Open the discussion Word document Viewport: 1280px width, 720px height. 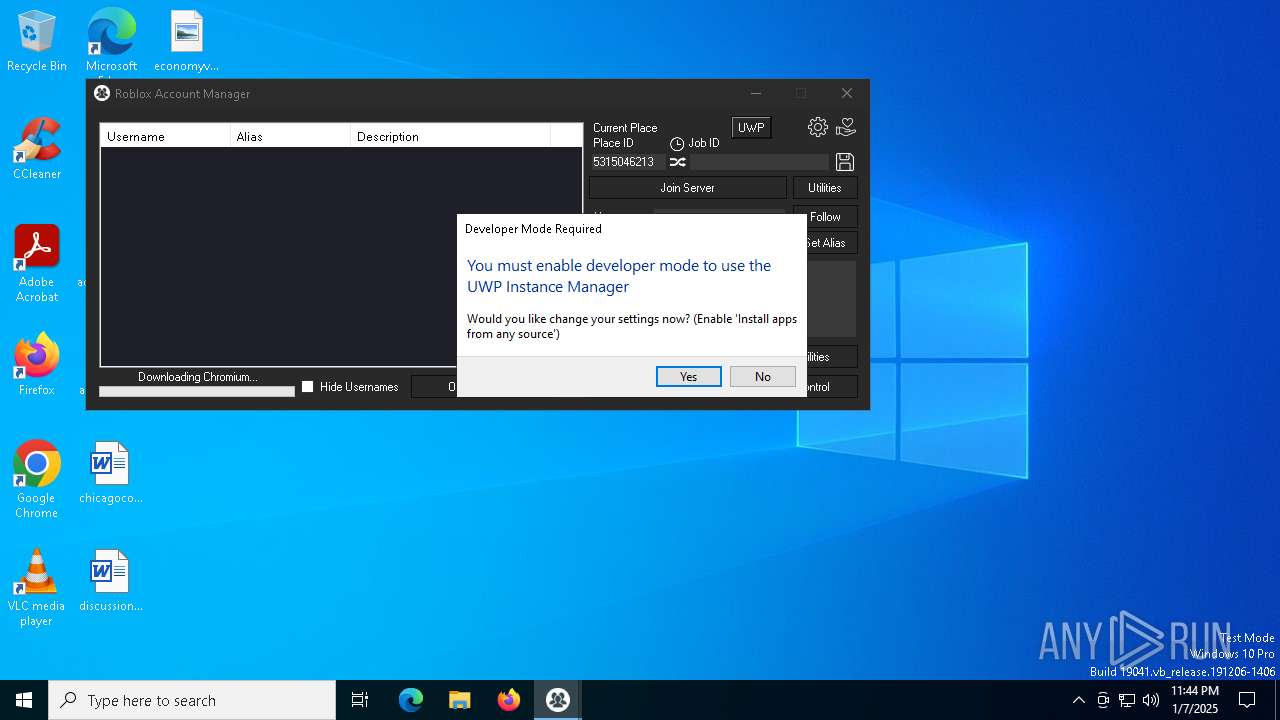point(110,581)
